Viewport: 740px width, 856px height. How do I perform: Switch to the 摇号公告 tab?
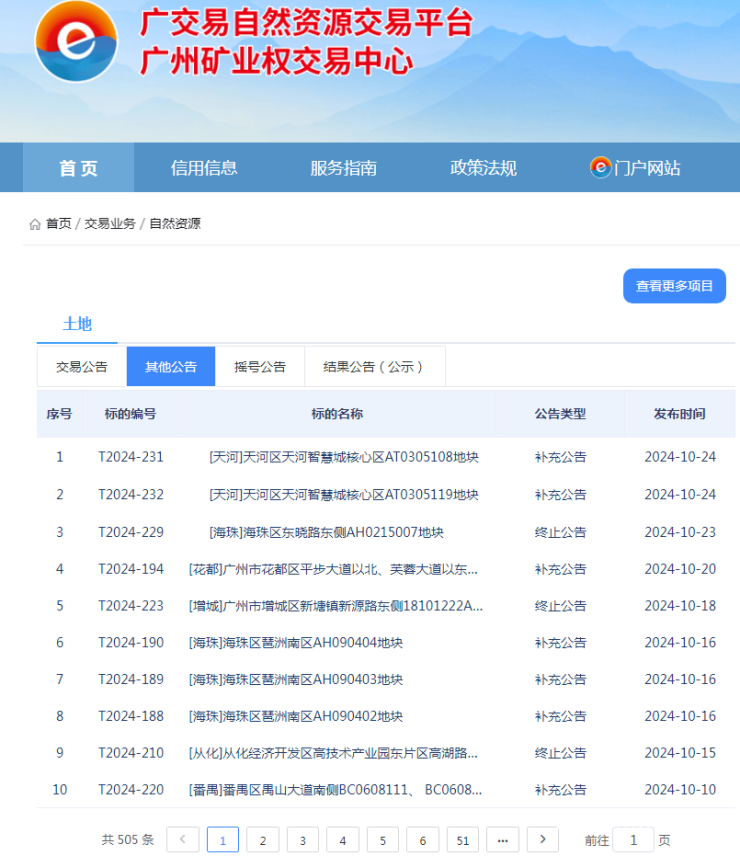click(x=260, y=367)
